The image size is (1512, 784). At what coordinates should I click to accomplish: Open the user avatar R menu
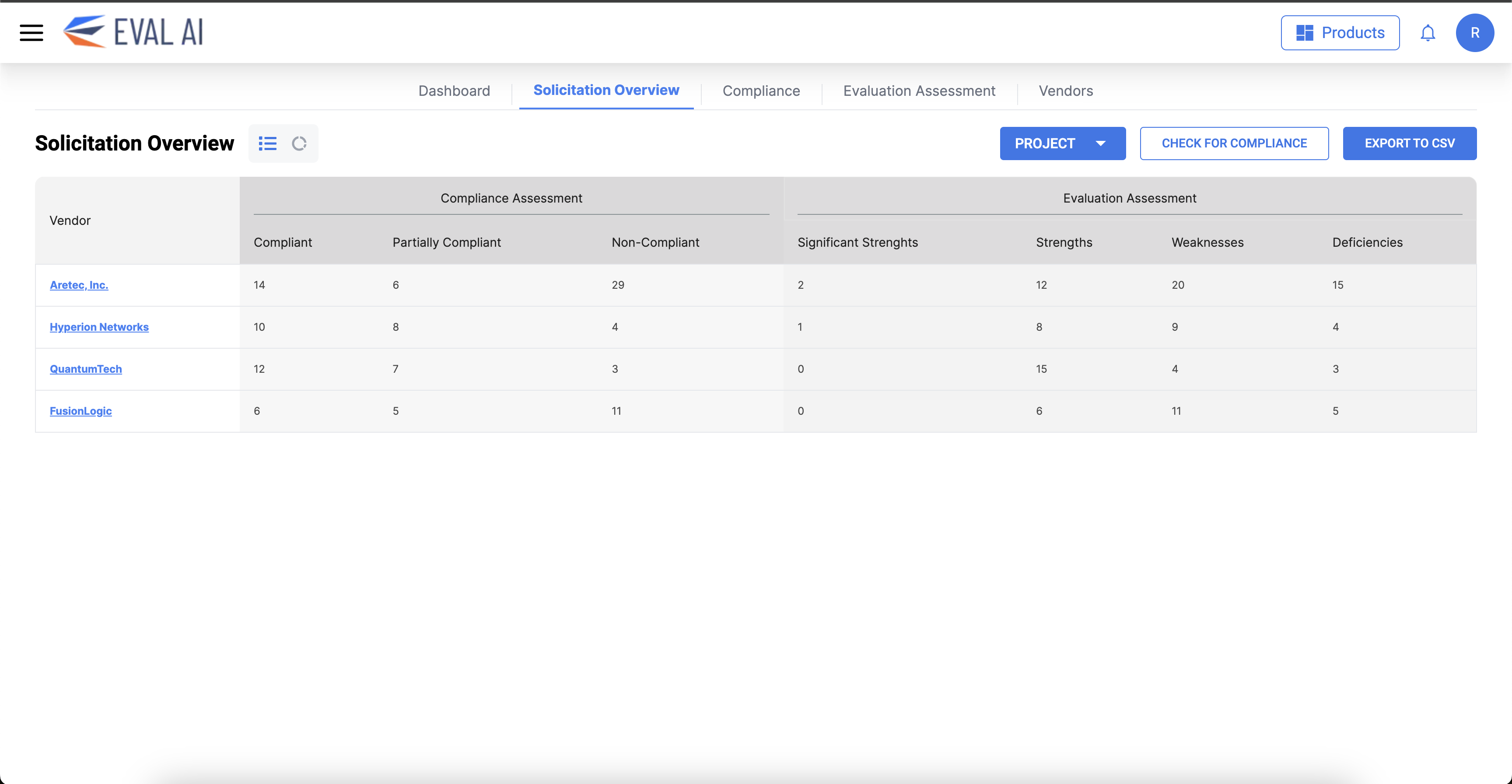pos(1474,33)
